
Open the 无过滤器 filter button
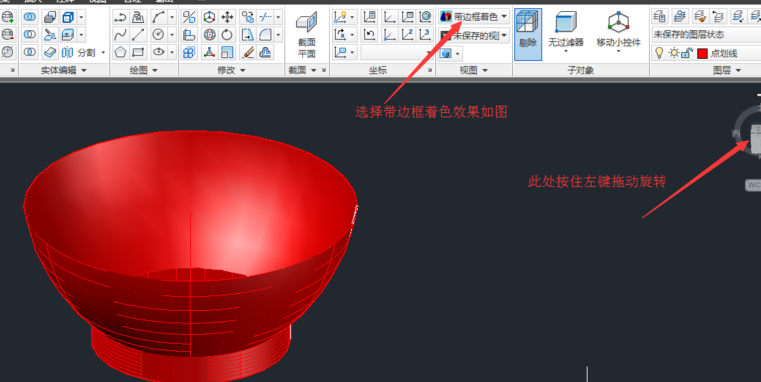tap(565, 32)
